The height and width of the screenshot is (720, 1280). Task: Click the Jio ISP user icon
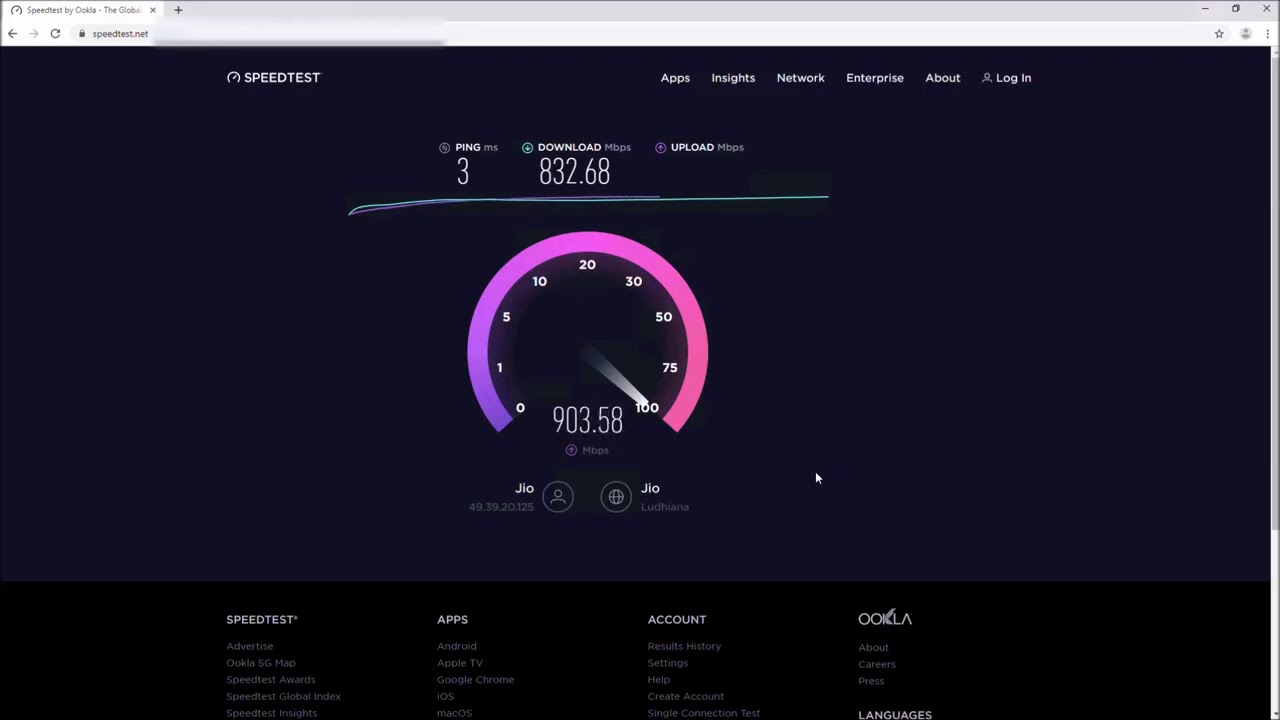[558, 496]
